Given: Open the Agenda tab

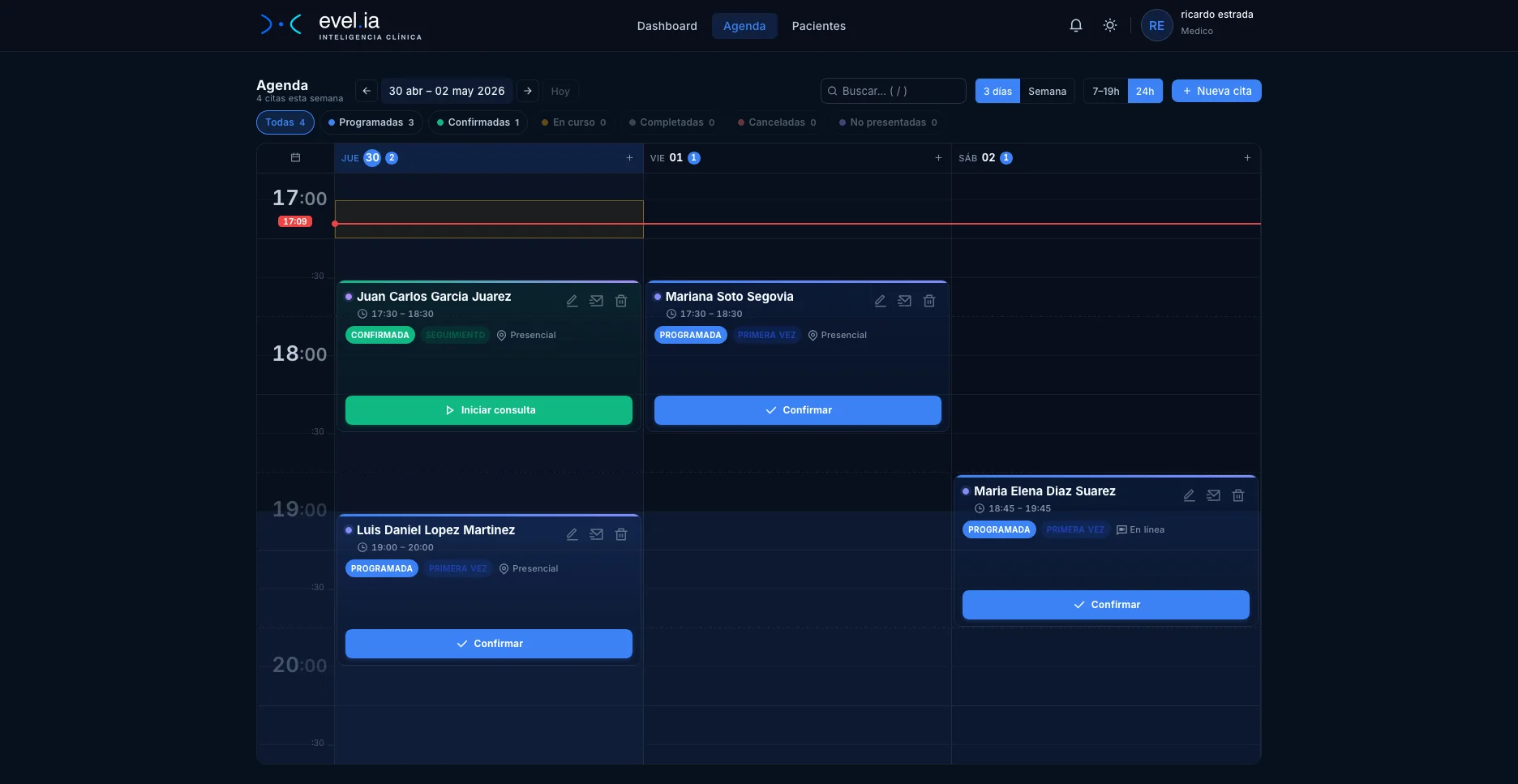Looking at the screenshot, I should pyautogui.click(x=744, y=26).
